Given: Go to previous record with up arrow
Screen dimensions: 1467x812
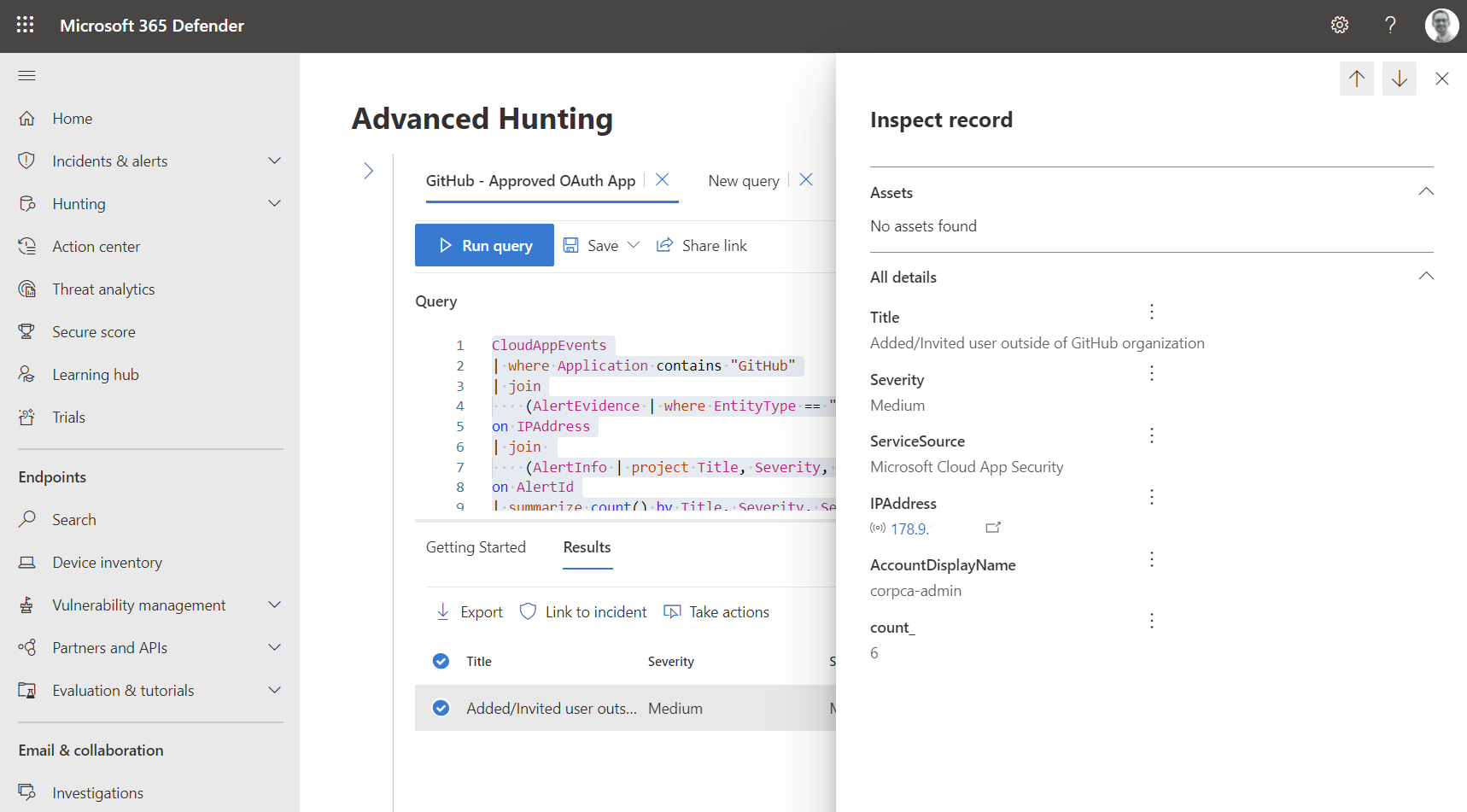Looking at the screenshot, I should [x=1357, y=79].
